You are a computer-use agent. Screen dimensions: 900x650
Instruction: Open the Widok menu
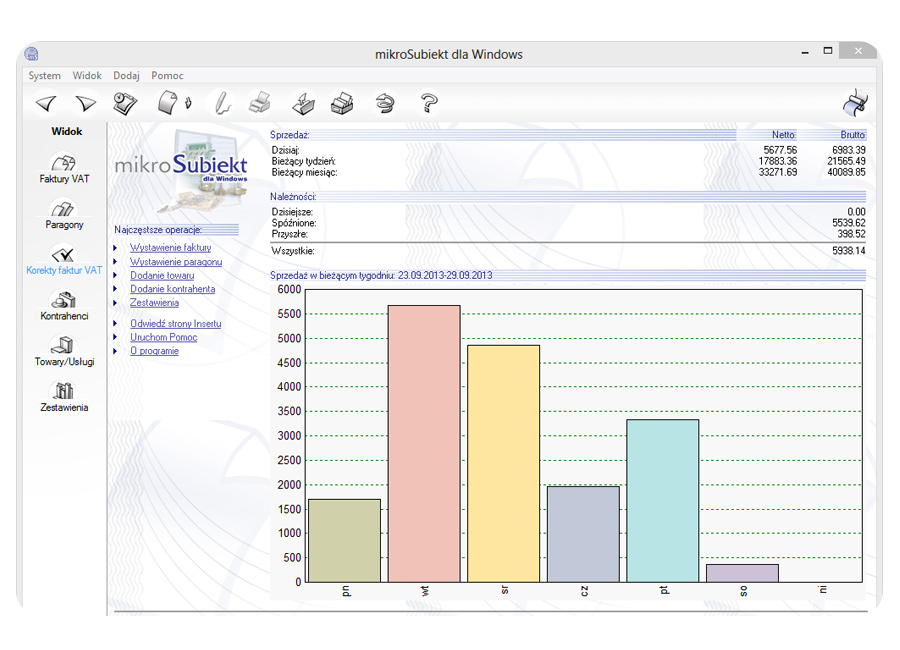[x=87, y=75]
